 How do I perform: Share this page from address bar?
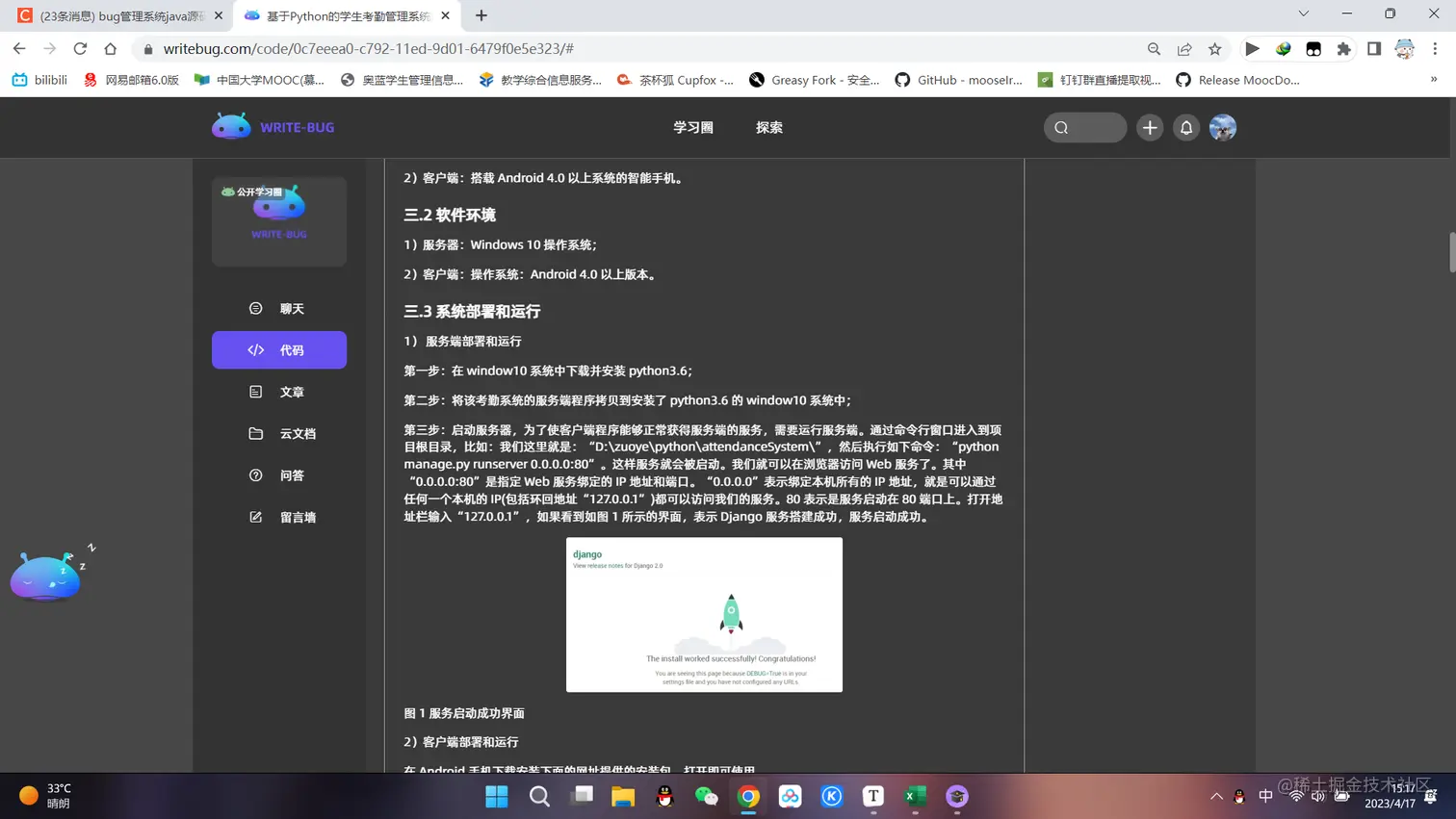[x=1184, y=48]
